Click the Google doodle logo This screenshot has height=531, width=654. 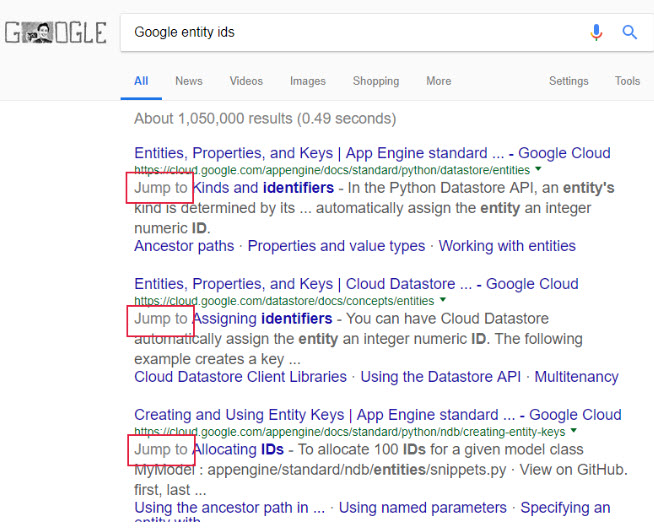pos(55,33)
